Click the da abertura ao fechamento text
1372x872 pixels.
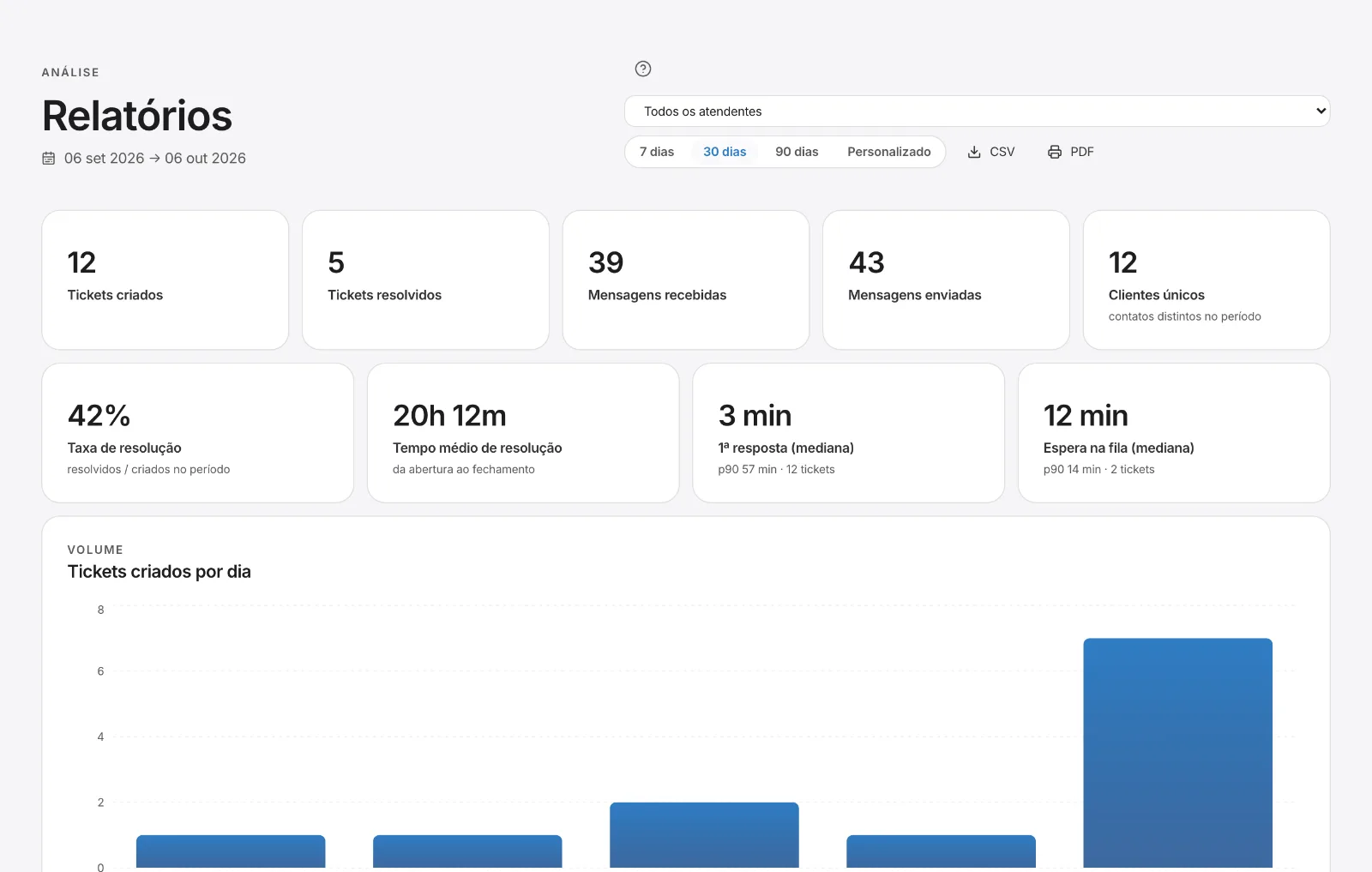tap(464, 469)
